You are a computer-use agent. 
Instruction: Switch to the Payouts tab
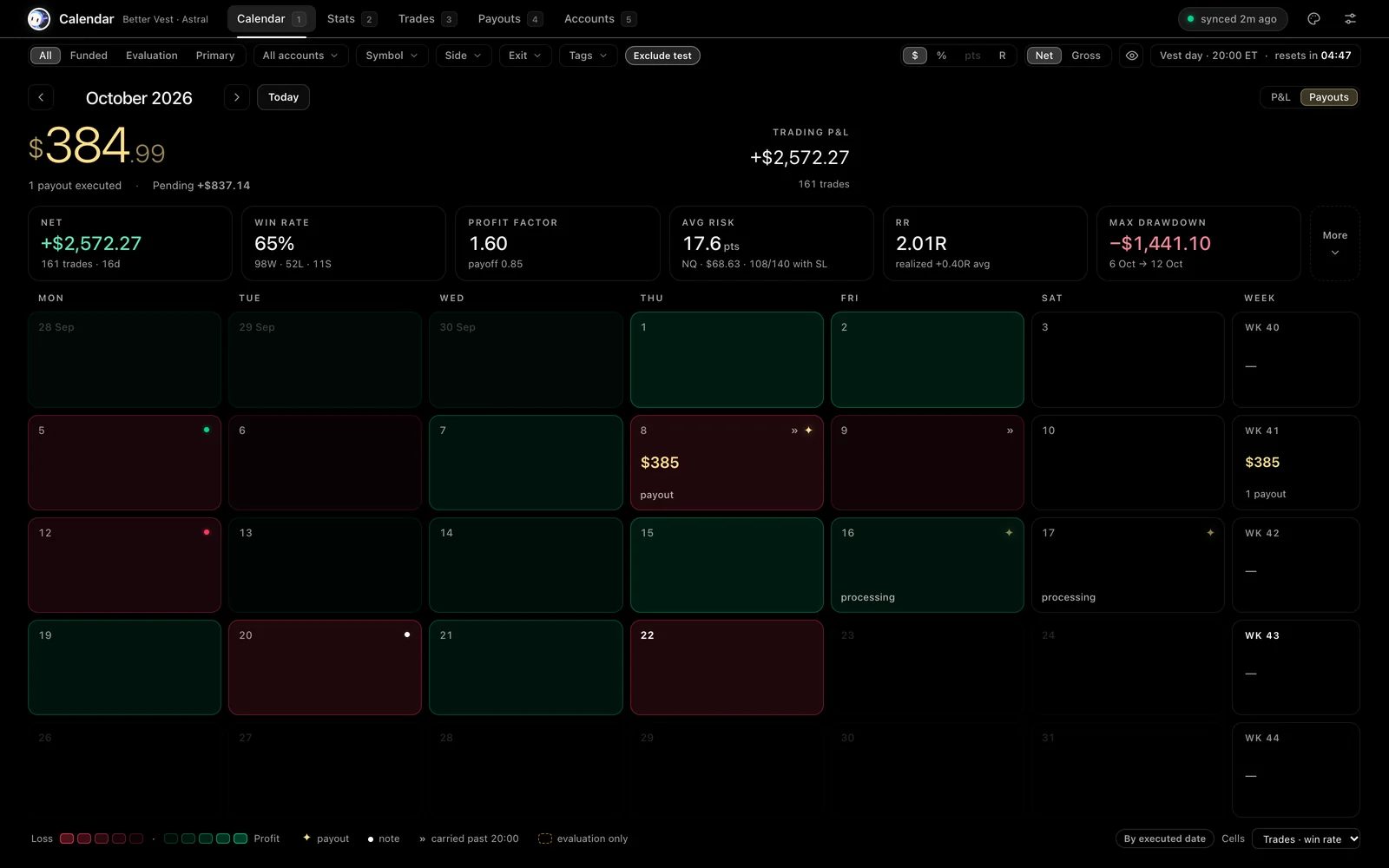[x=510, y=18]
